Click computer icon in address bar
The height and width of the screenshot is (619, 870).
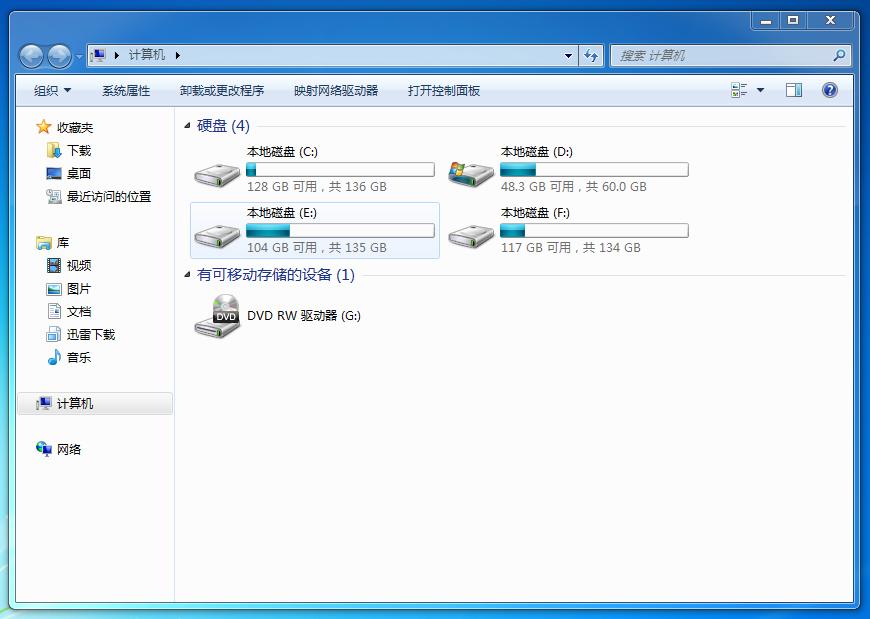click(x=98, y=55)
